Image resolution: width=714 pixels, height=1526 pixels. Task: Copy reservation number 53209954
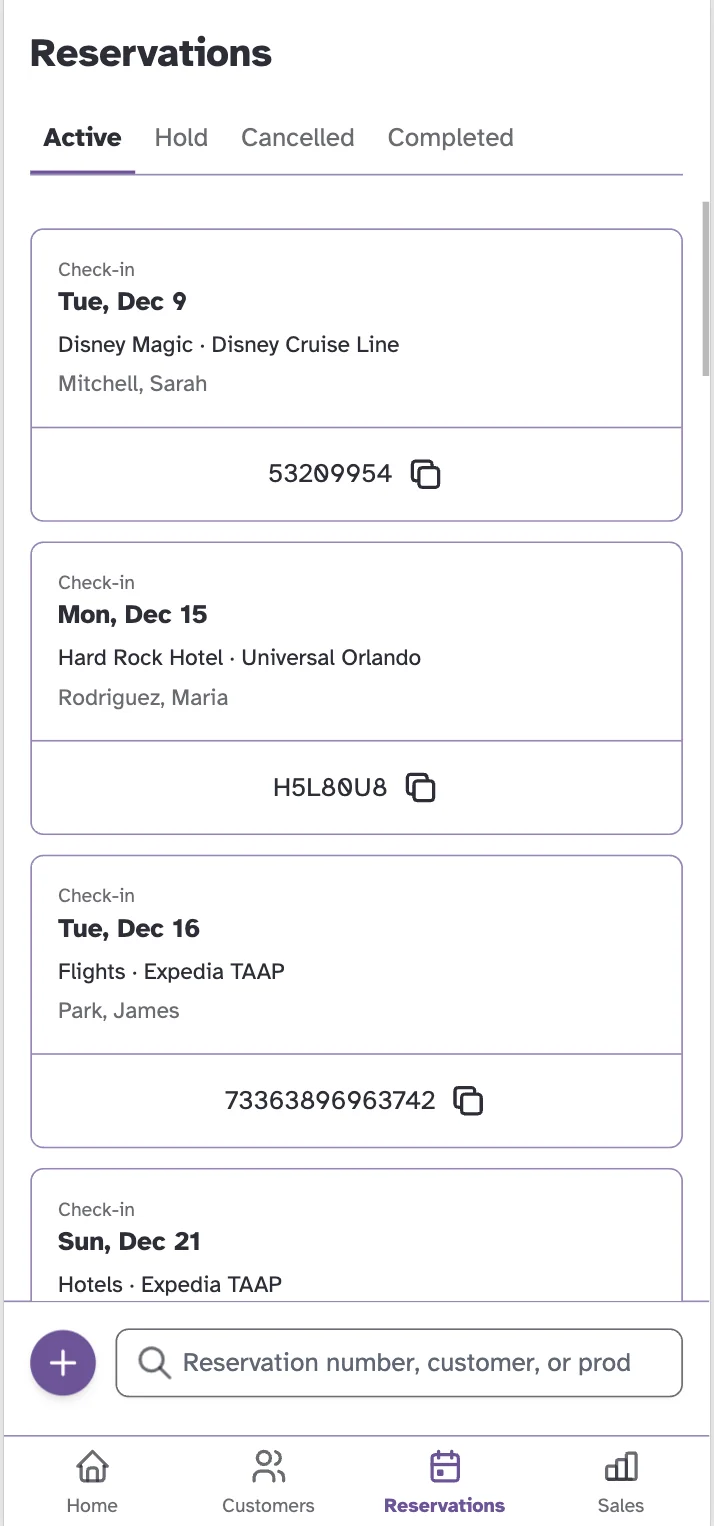tap(425, 474)
